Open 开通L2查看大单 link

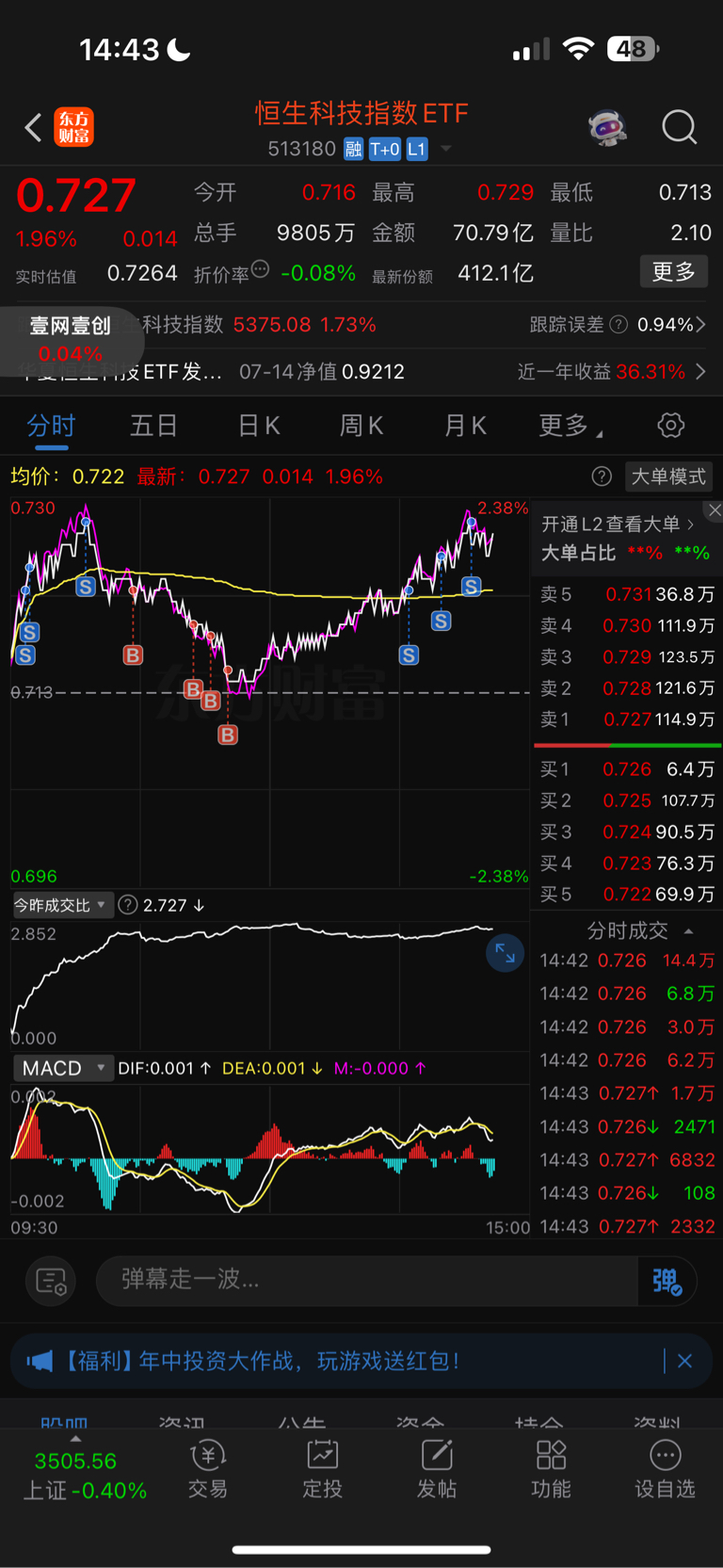click(618, 525)
